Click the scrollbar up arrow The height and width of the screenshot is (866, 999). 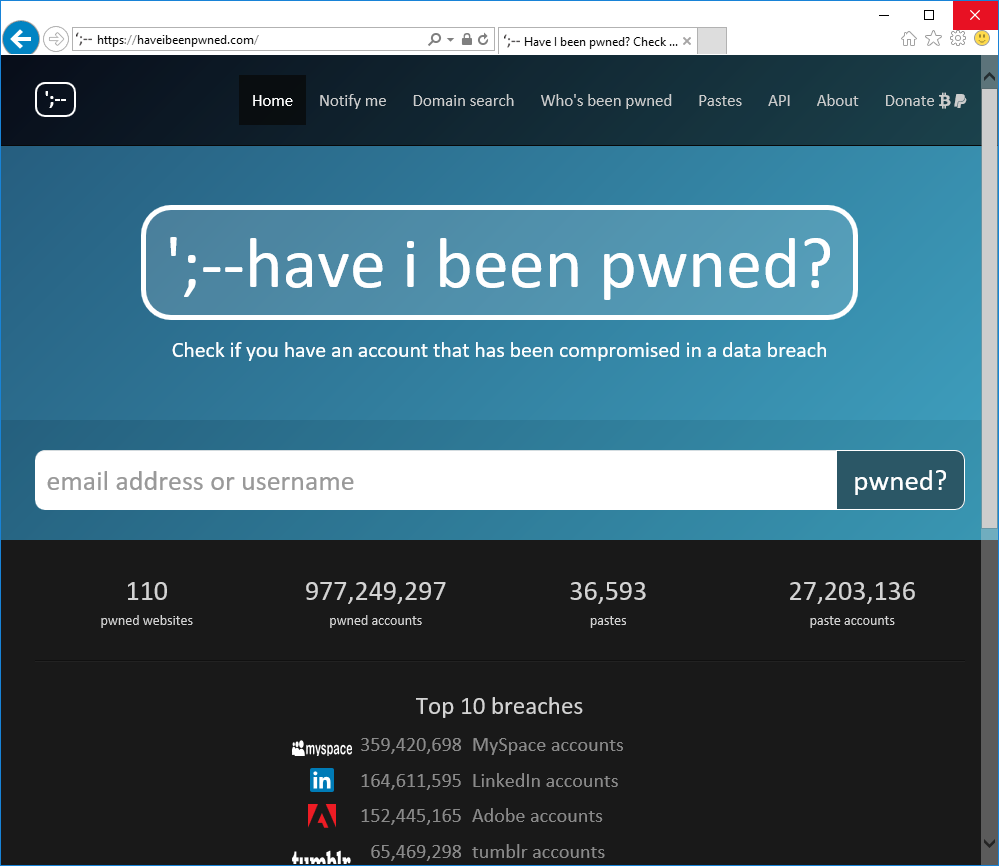pos(989,76)
